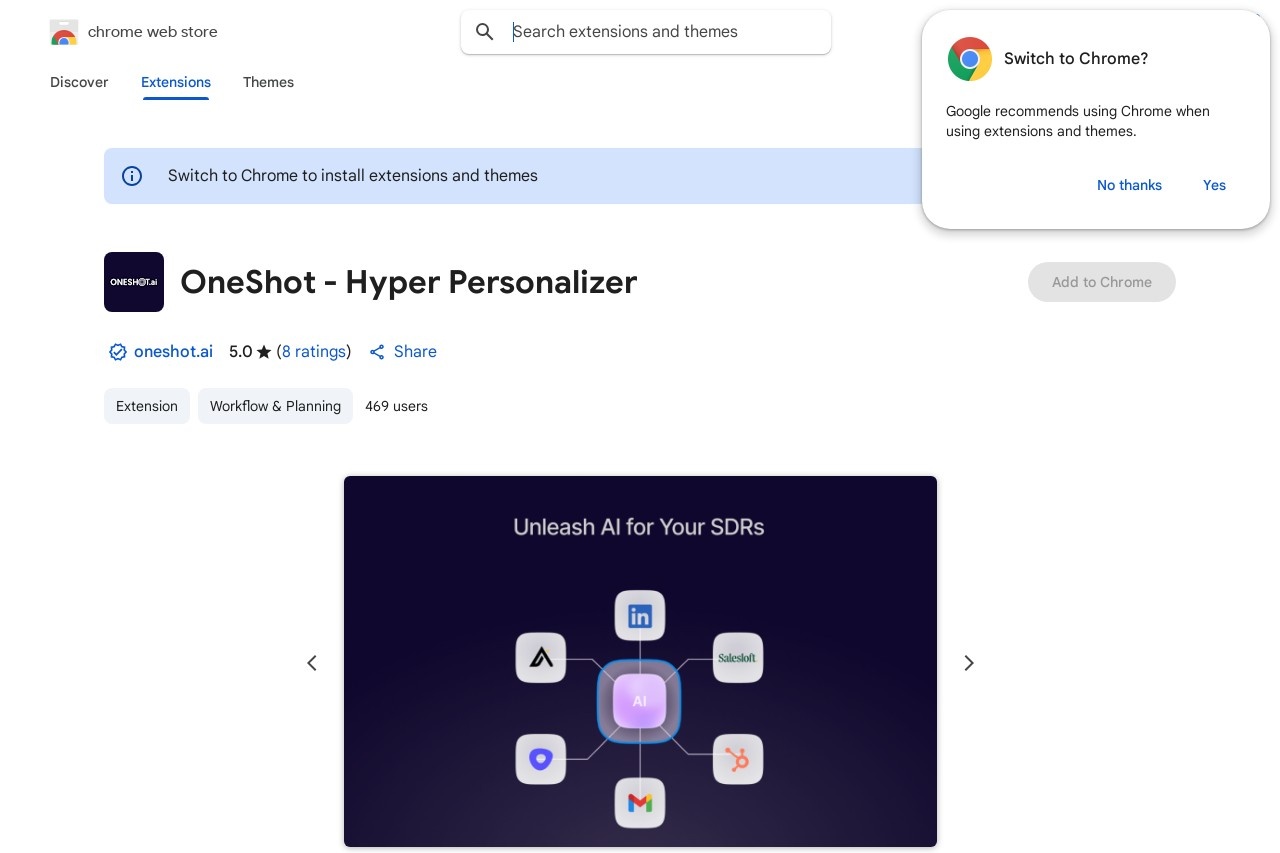Click the OneShot - Hyper Personalizer title
This screenshot has height=853, width=1280.
pos(409,282)
